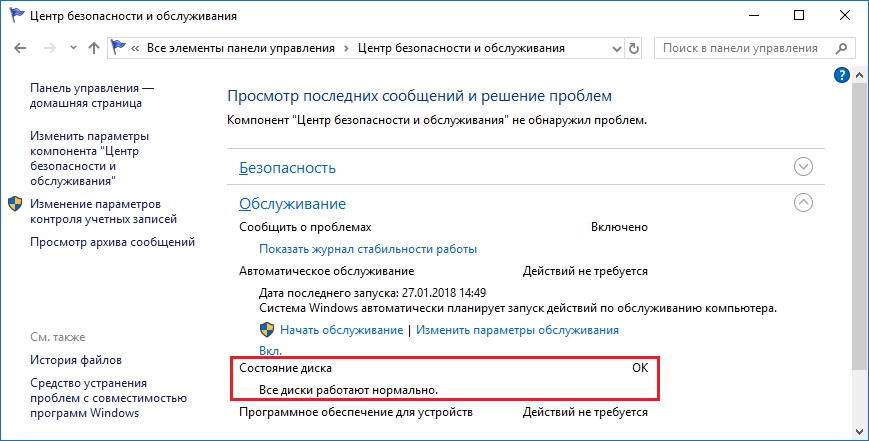Image resolution: width=869 pixels, height=441 pixels.
Task: Collapse the Обслуживание section chevron
Action: click(803, 203)
